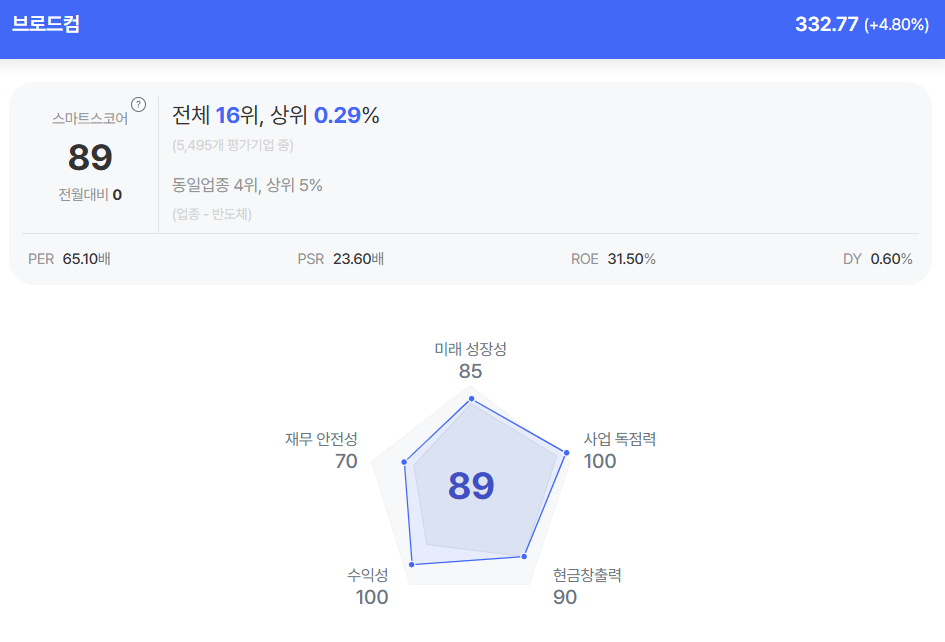Click the ROE 31.50% metric
Image resolution: width=945 pixels, height=642 pixels.
point(613,259)
